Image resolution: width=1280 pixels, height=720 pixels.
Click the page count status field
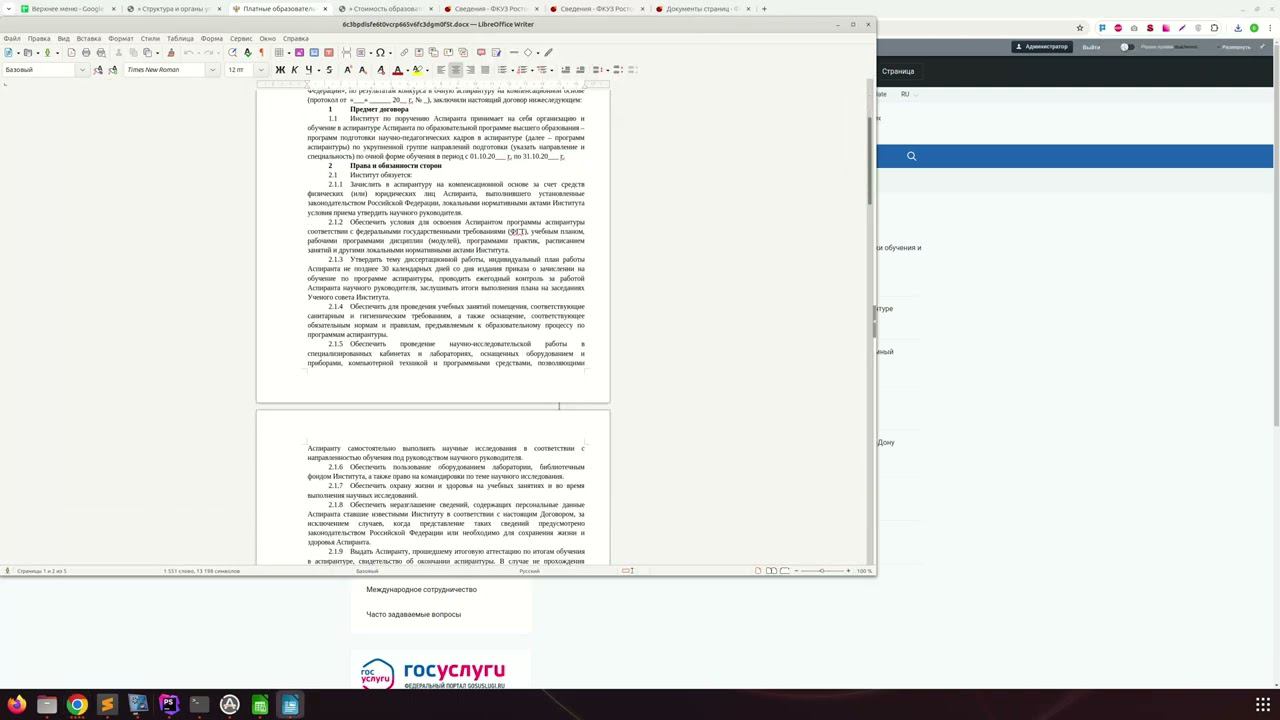42,570
